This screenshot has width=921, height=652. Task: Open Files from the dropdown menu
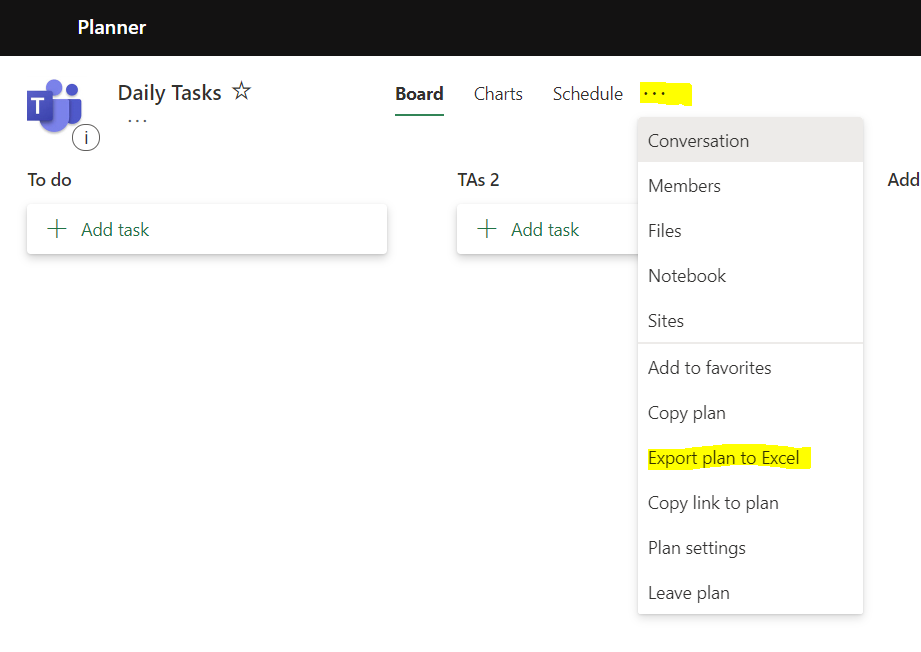tap(750, 231)
